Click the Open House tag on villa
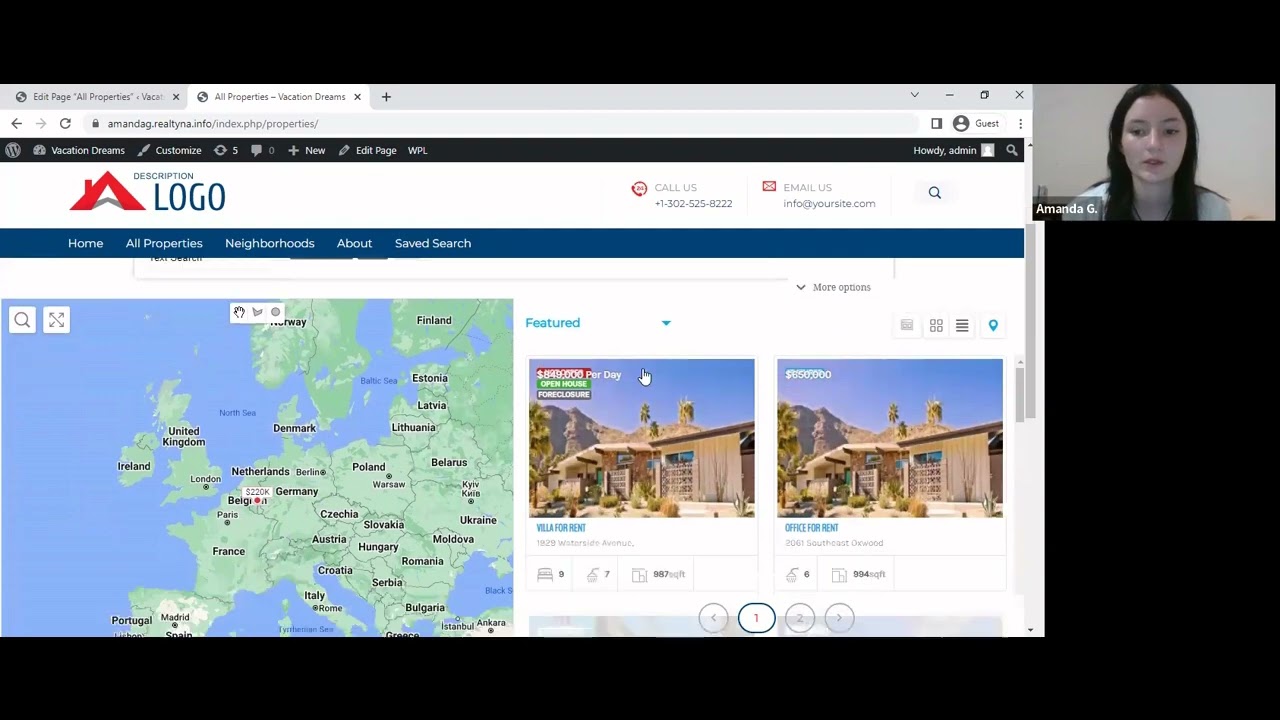The image size is (1280, 720). (x=564, y=384)
